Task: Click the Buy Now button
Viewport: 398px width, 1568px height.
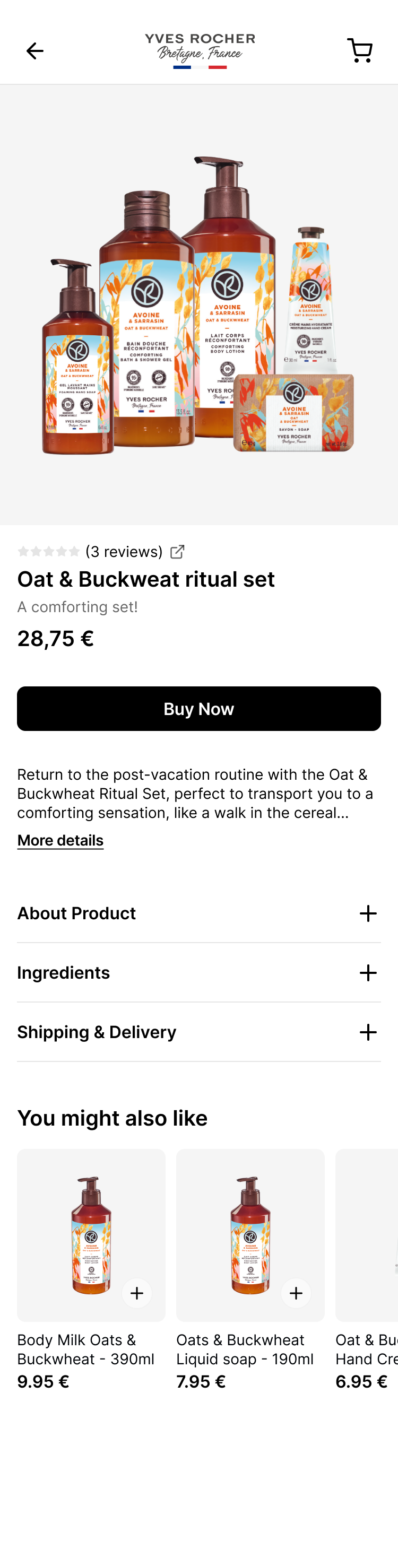Action: [199, 709]
